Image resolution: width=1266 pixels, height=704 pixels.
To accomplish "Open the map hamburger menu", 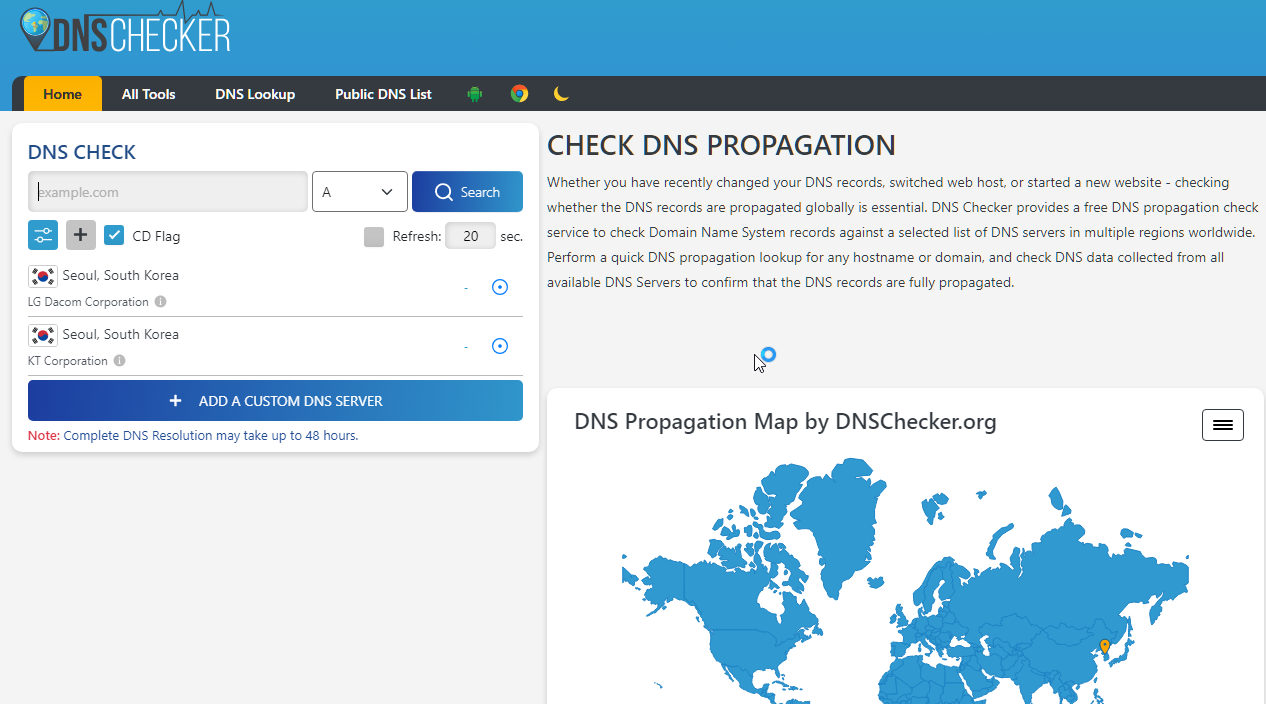I will coord(1222,425).
